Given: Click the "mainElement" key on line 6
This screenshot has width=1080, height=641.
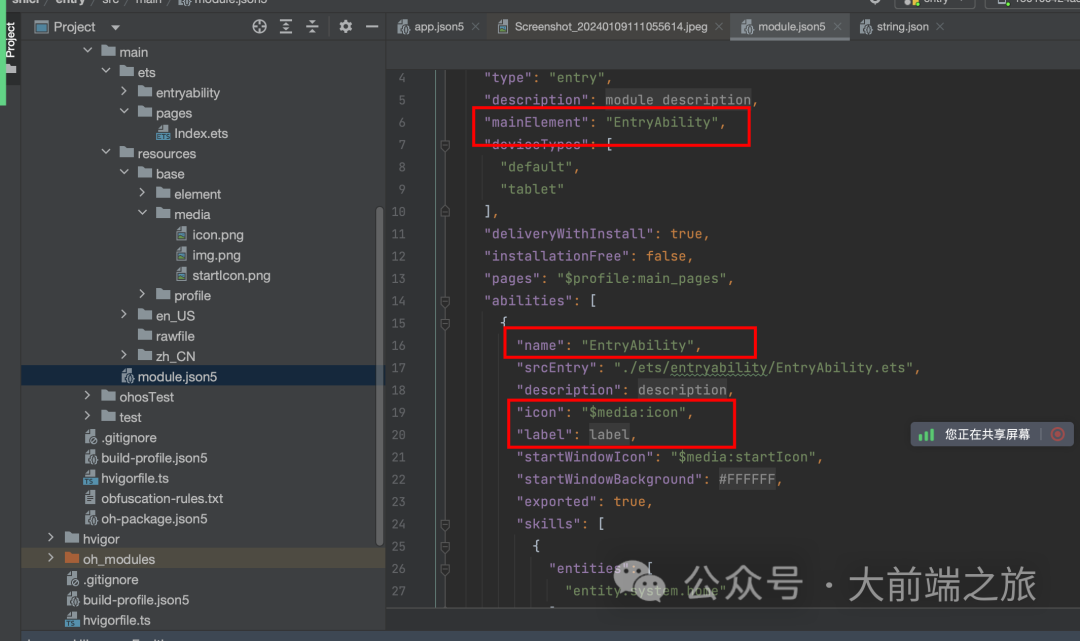Looking at the screenshot, I should pyautogui.click(x=536, y=123).
